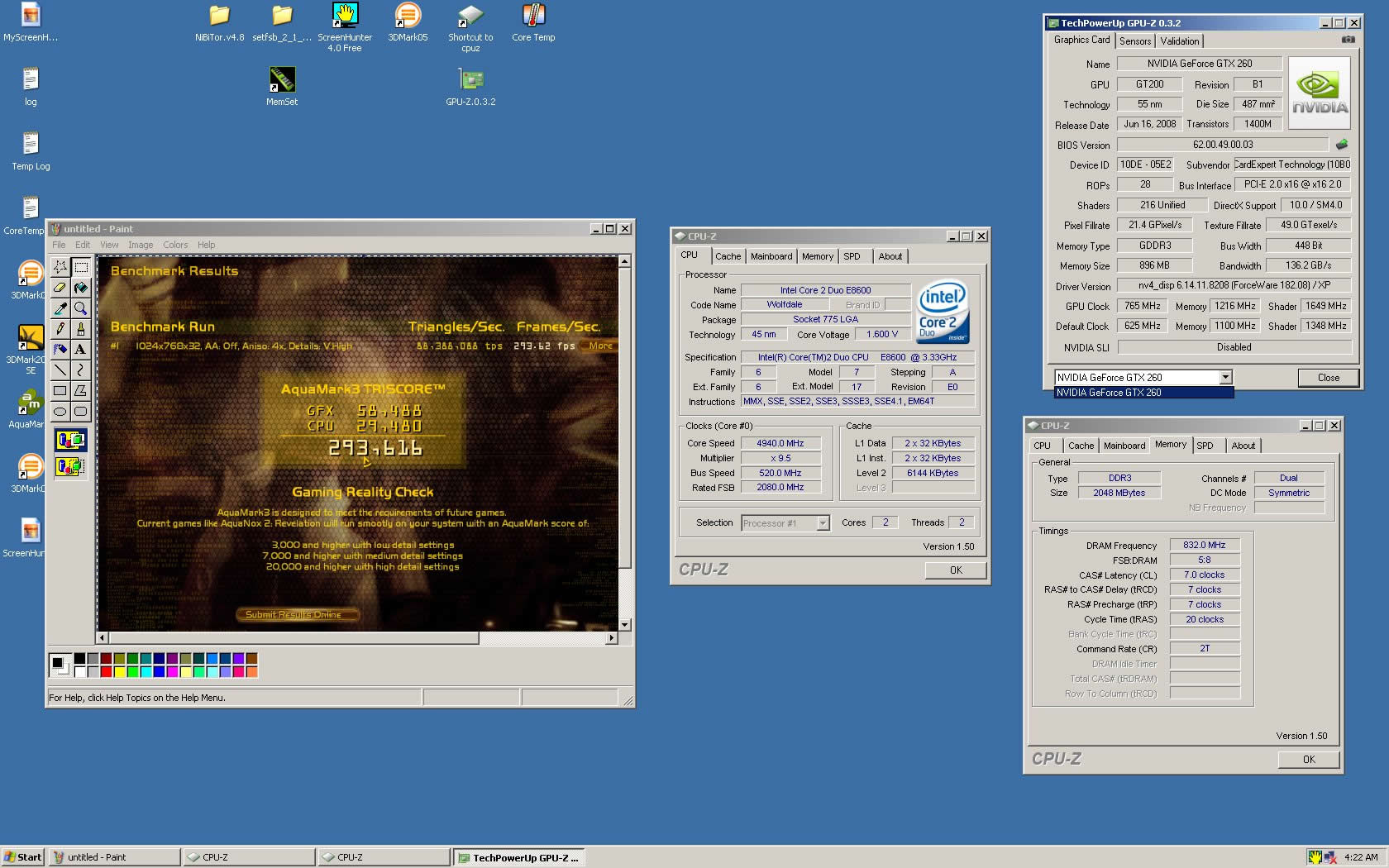Pick the yellow color swatch in Paint palette

(119, 672)
